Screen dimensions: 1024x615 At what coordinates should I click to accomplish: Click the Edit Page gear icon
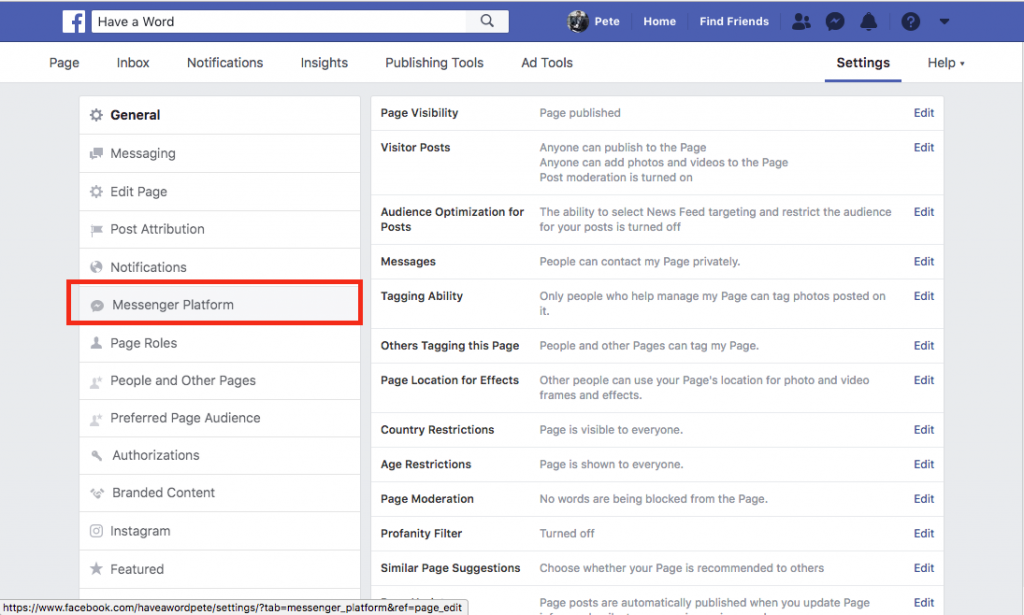point(96,191)
